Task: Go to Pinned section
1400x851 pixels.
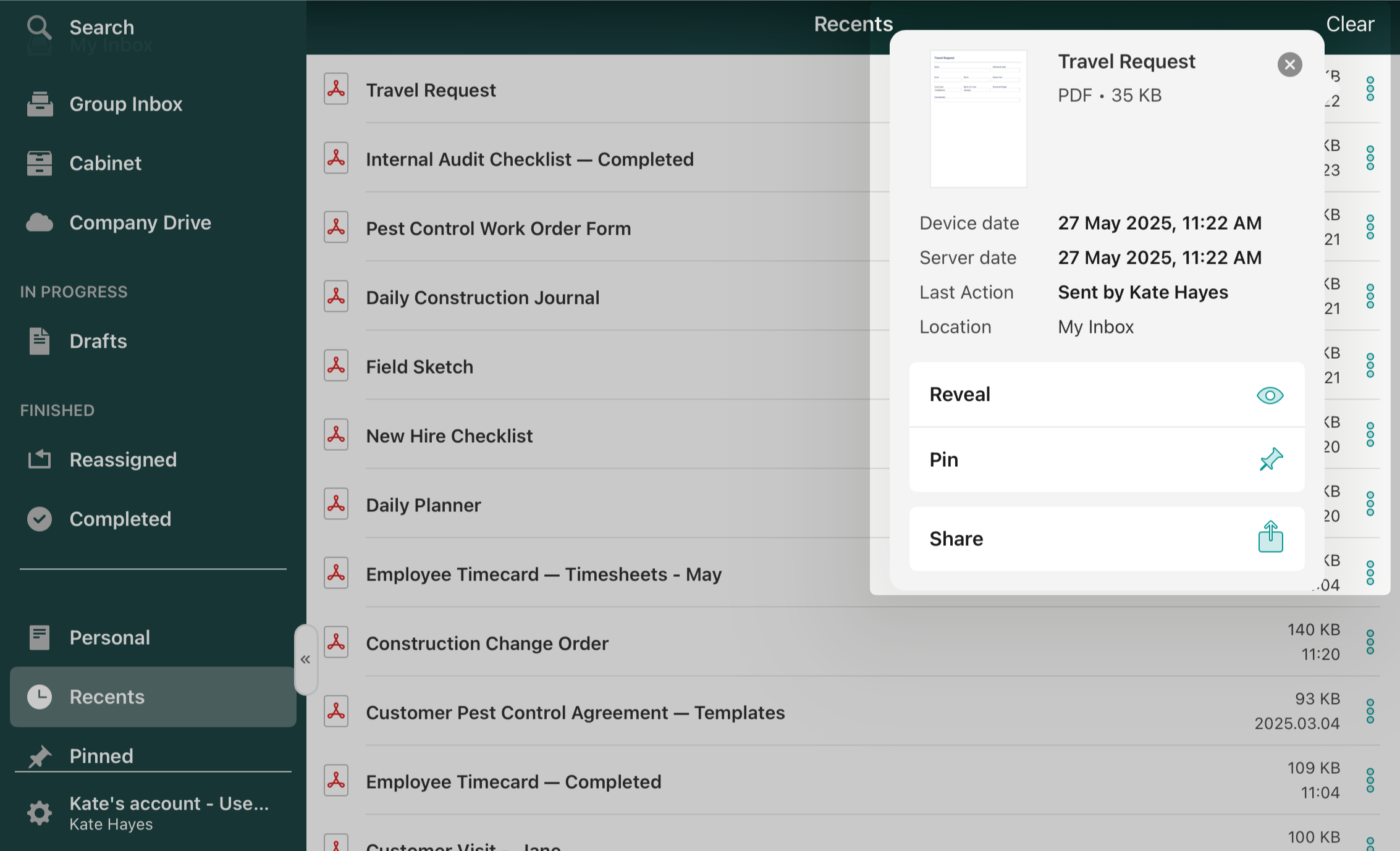Action: (x=101, y=756)
